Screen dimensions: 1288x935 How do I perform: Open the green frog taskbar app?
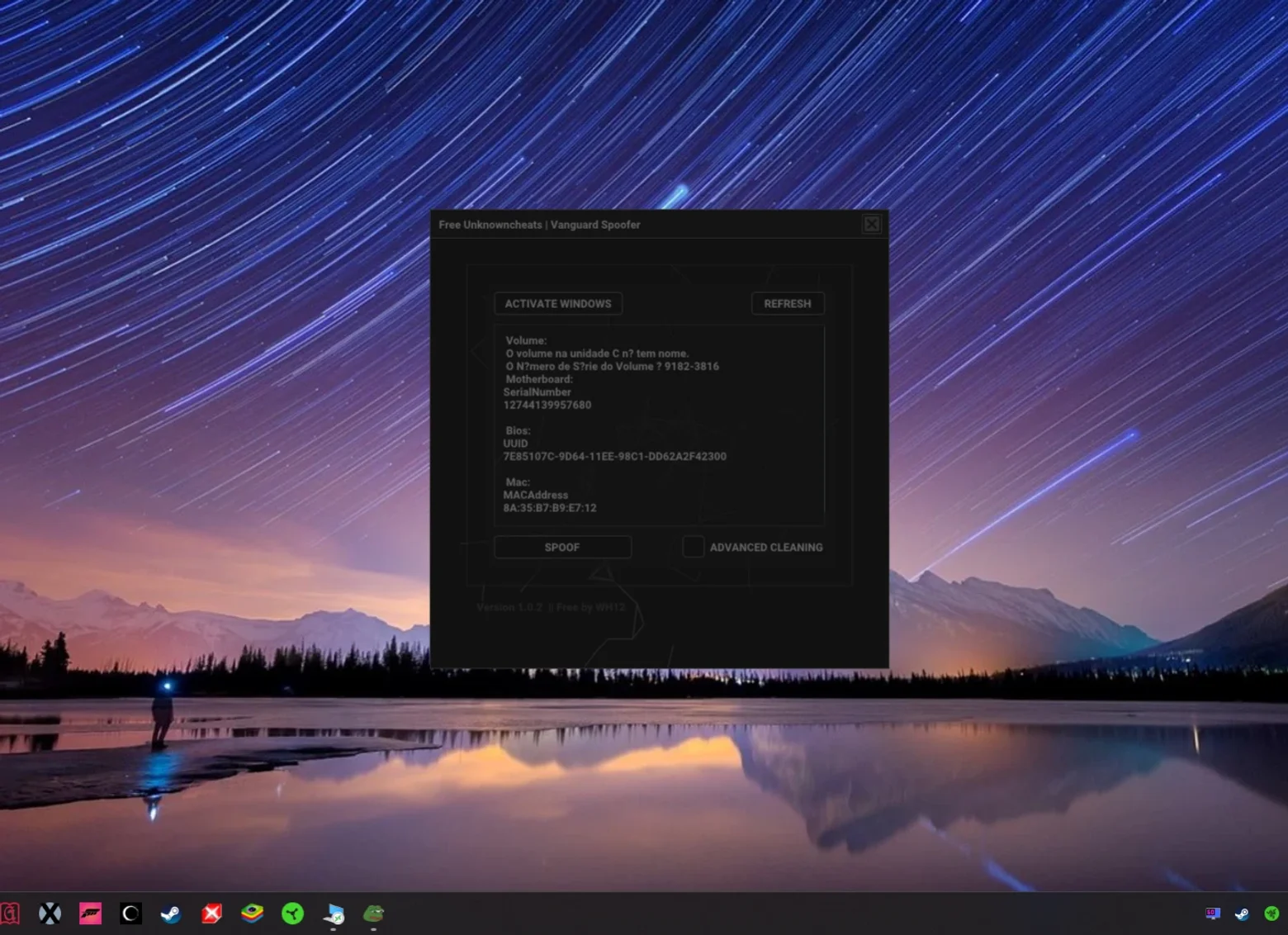click(374, 914)
